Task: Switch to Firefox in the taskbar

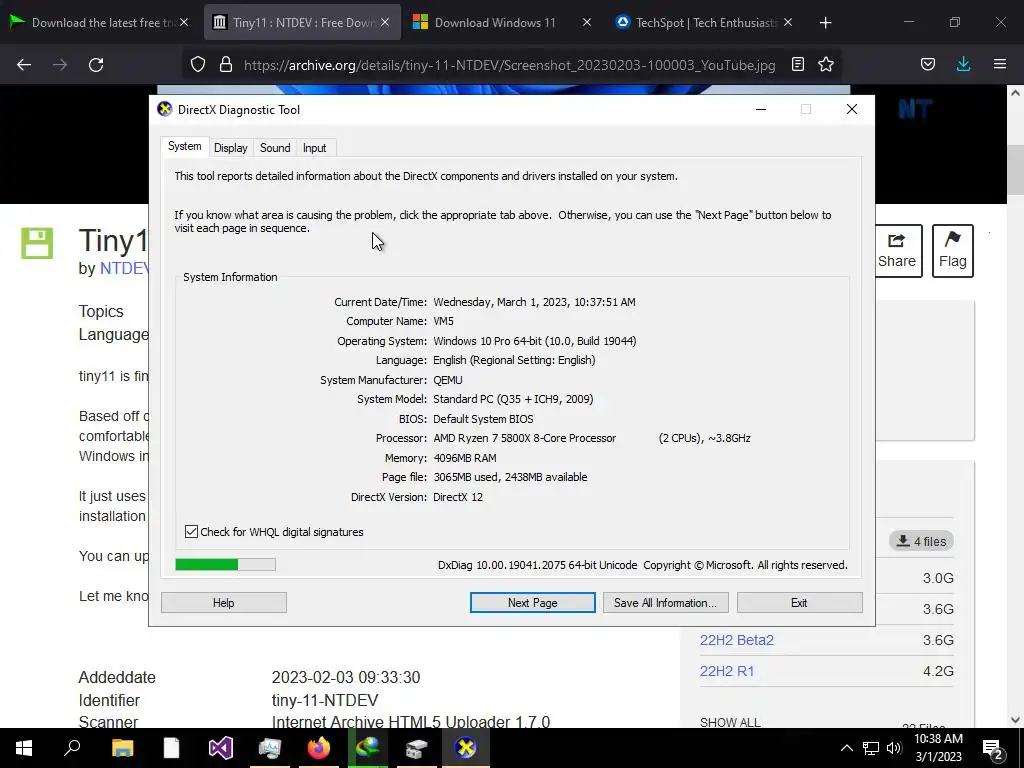Action: (x=319, y=748)
